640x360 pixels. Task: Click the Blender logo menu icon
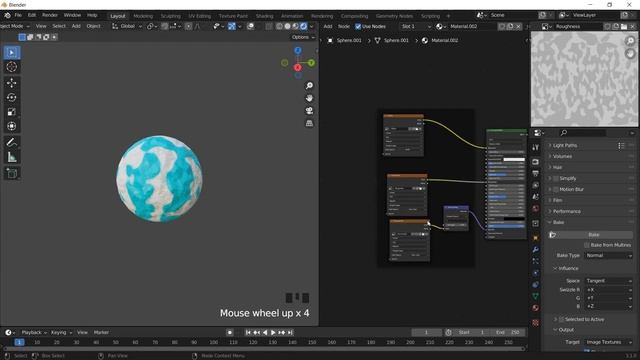[7, 15]
